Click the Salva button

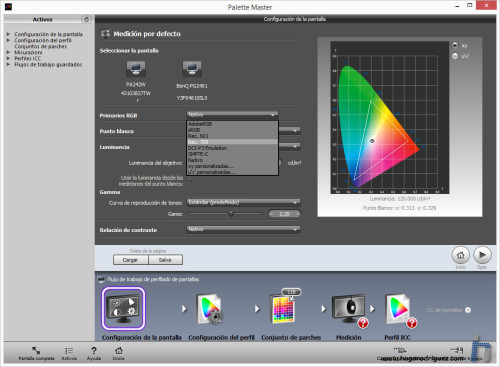165,260
